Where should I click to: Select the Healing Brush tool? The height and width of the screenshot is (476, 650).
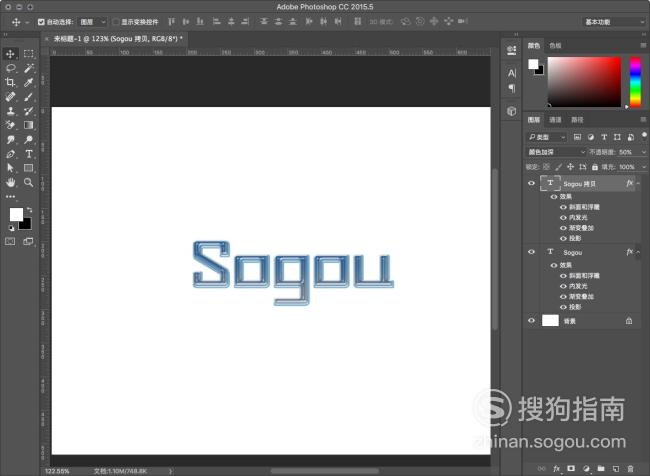10,97
